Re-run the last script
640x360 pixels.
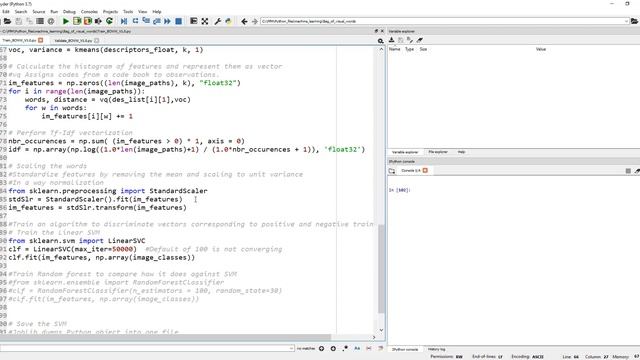[x=109, y=21]
